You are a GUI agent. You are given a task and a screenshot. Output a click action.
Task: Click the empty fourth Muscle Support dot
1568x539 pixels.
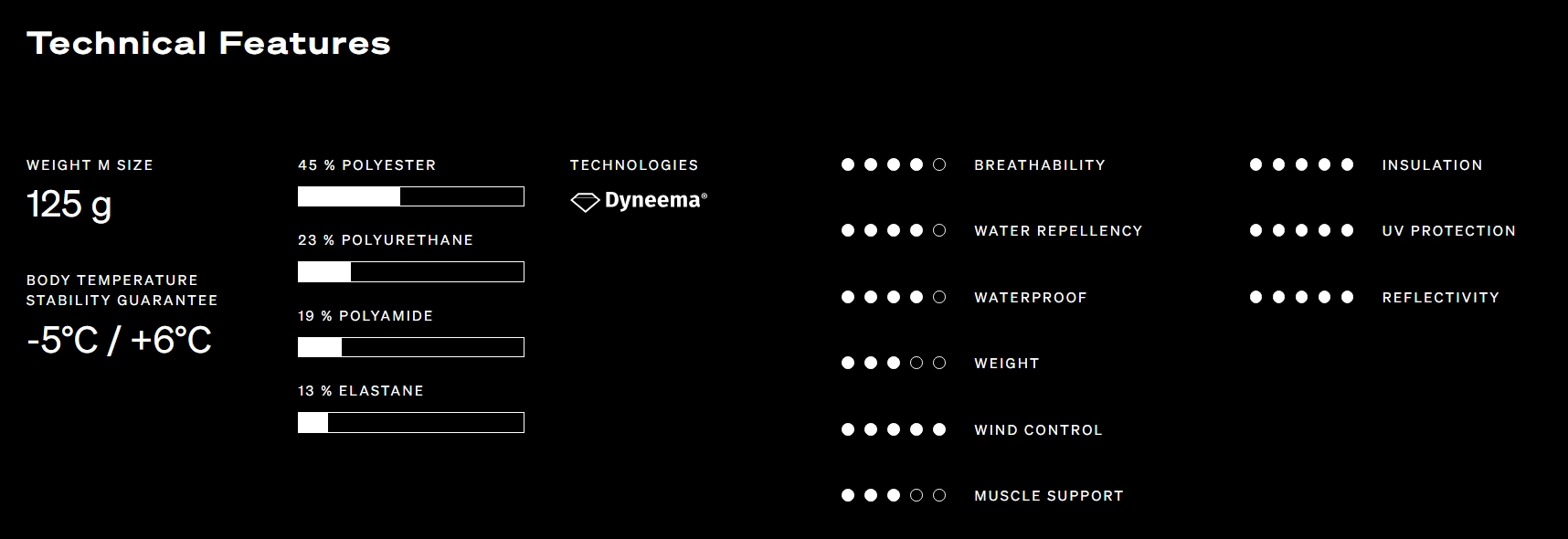tap(916, 495)
